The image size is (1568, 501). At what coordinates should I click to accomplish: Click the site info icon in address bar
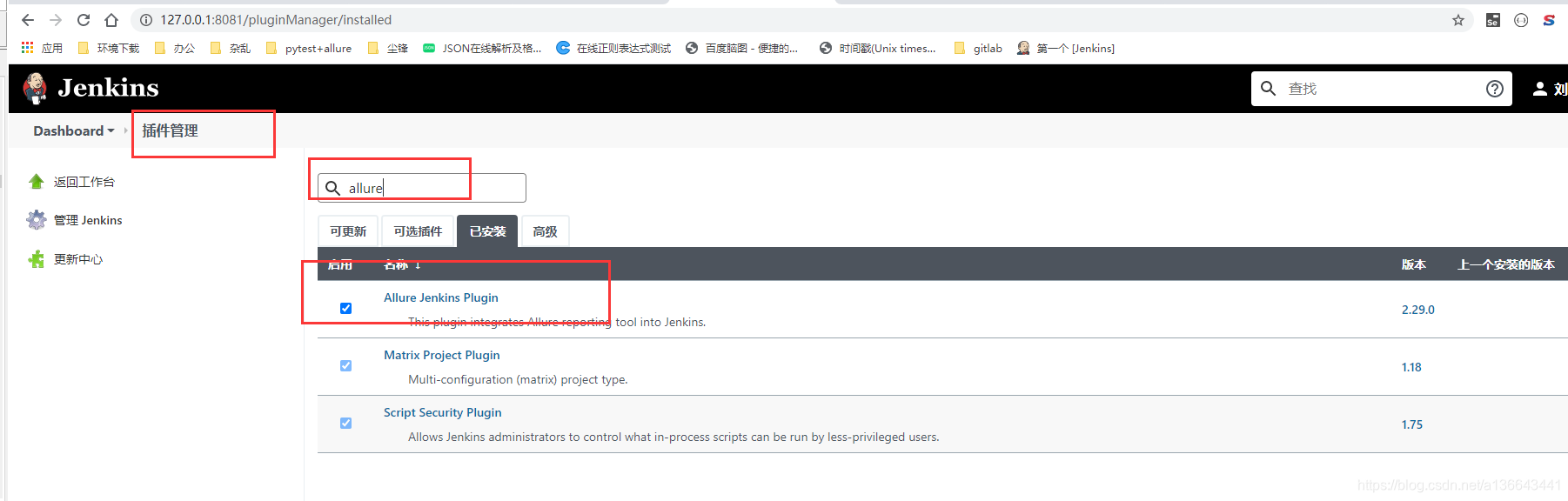click(146, 20)
